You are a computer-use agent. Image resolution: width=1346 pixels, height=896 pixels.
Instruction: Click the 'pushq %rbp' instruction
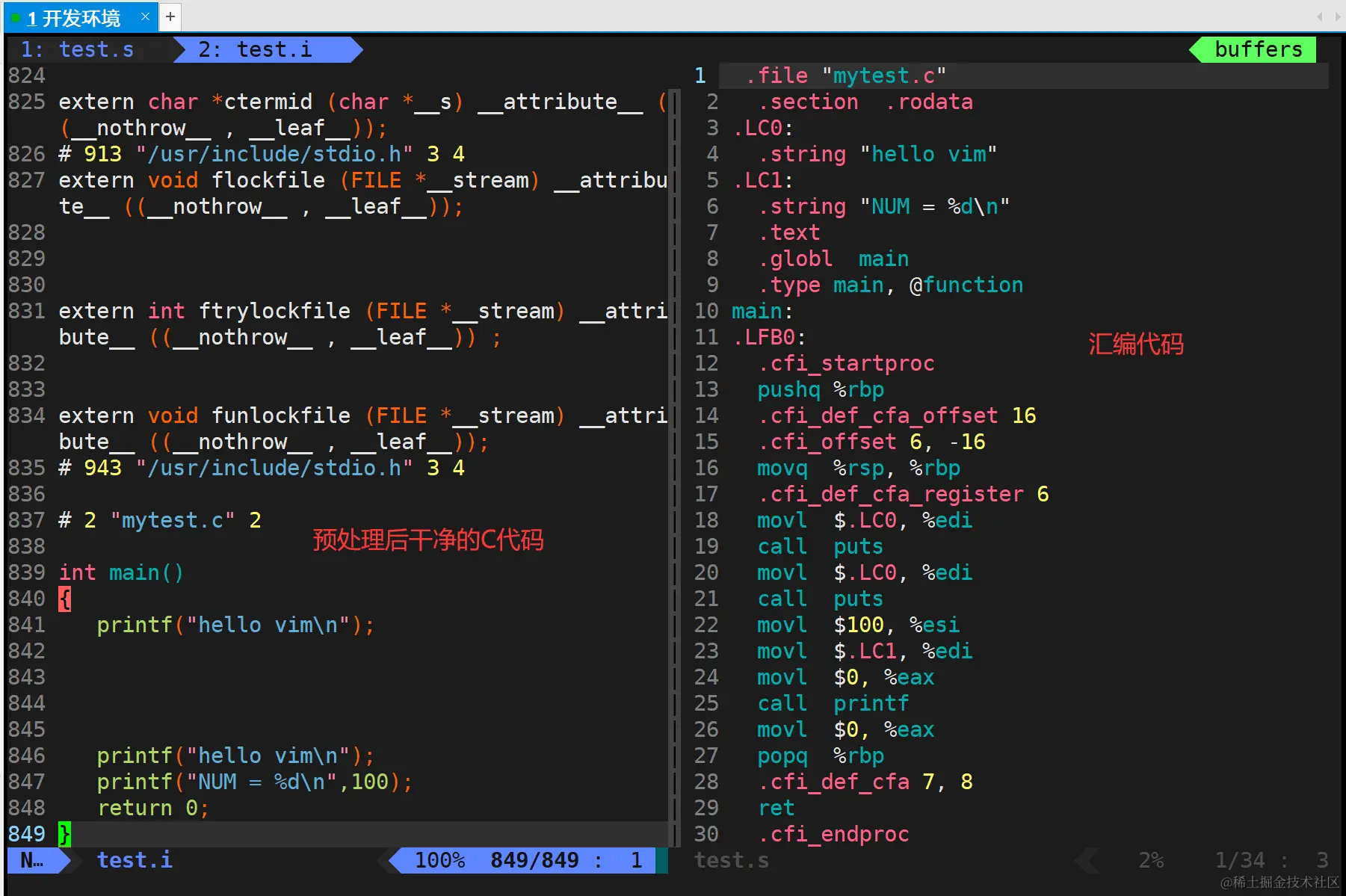tap(821, 389)
